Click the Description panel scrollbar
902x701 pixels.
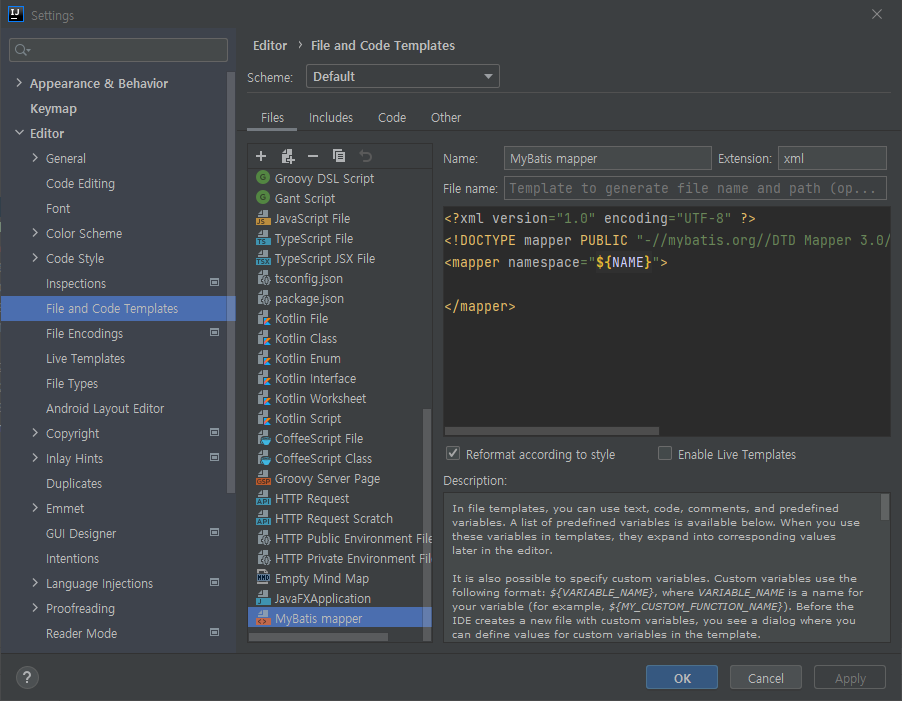click(x=885, y=507)
